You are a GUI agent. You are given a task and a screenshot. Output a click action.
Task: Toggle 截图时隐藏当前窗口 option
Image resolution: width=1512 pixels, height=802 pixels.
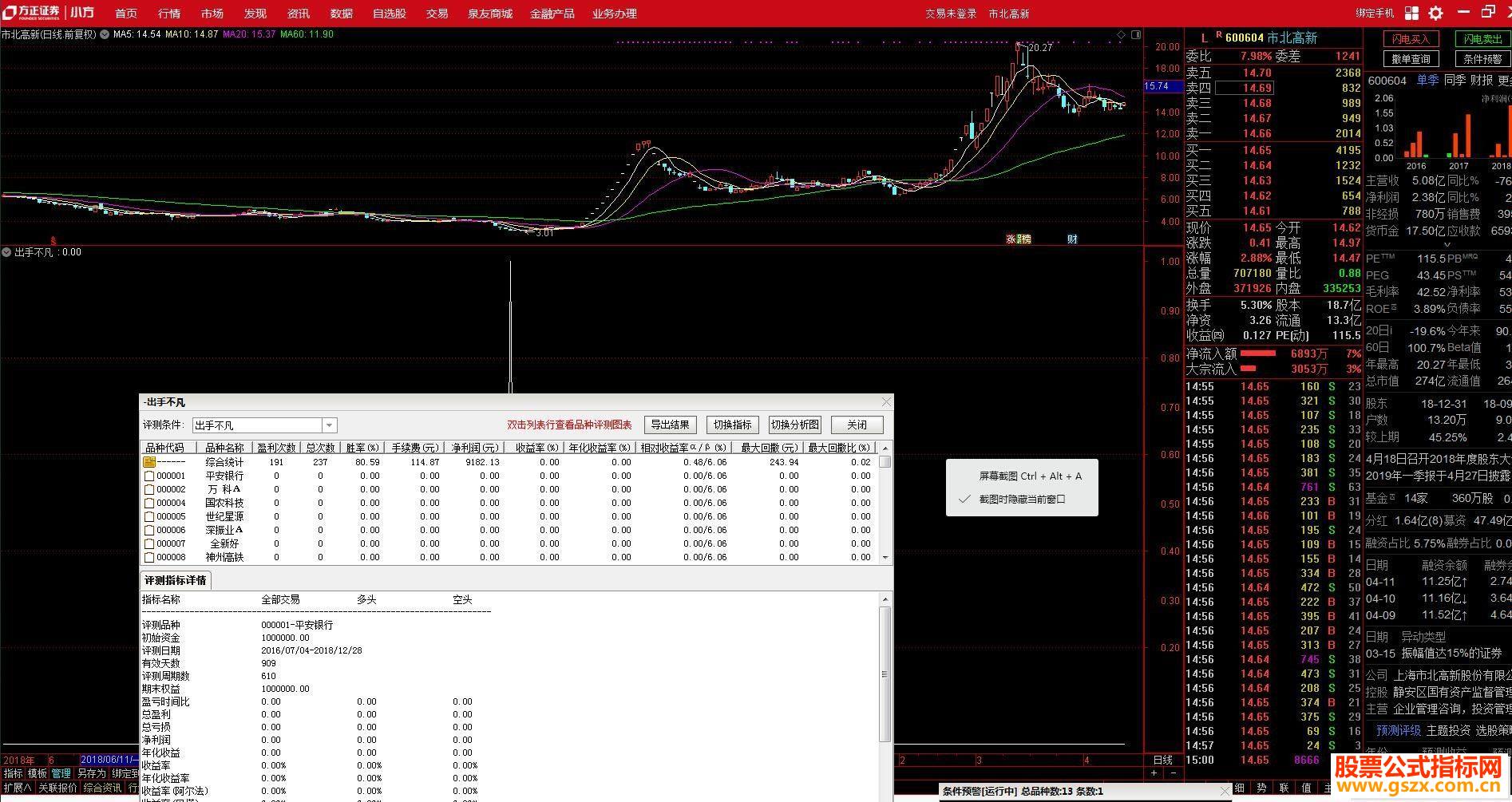[1022, 500]
